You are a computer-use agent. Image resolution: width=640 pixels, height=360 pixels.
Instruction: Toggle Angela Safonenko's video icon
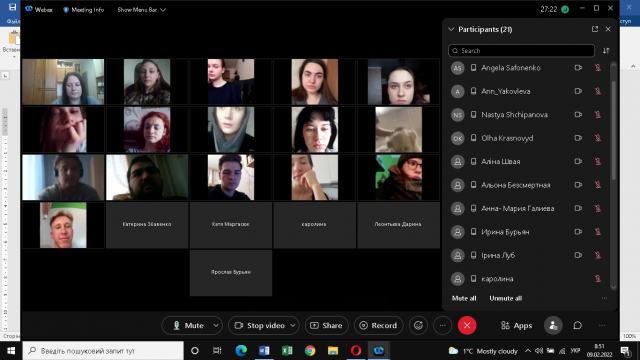coord(578,68)
